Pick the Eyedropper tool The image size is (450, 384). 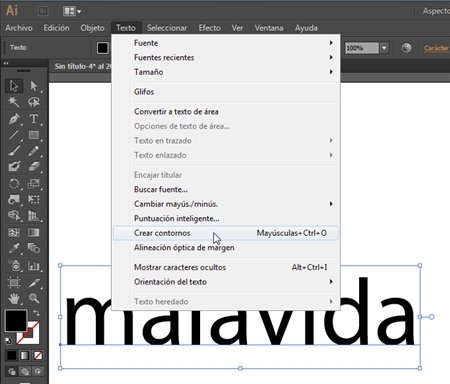(14, 248)
